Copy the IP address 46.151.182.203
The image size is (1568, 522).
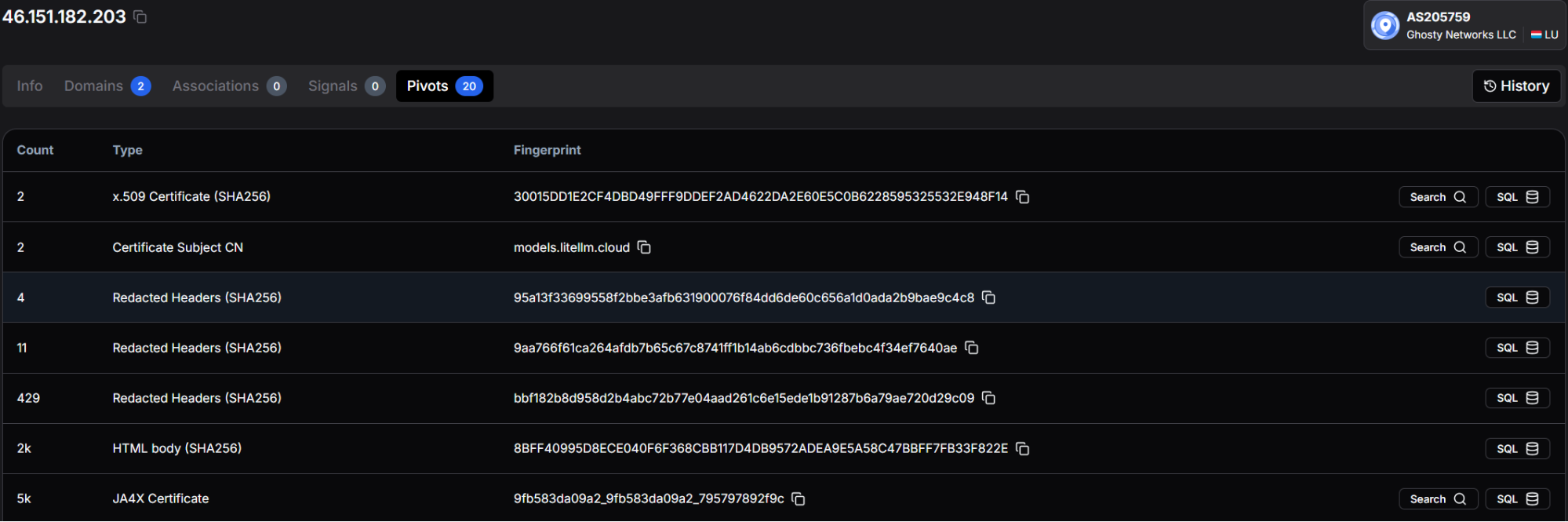(140, 16)
